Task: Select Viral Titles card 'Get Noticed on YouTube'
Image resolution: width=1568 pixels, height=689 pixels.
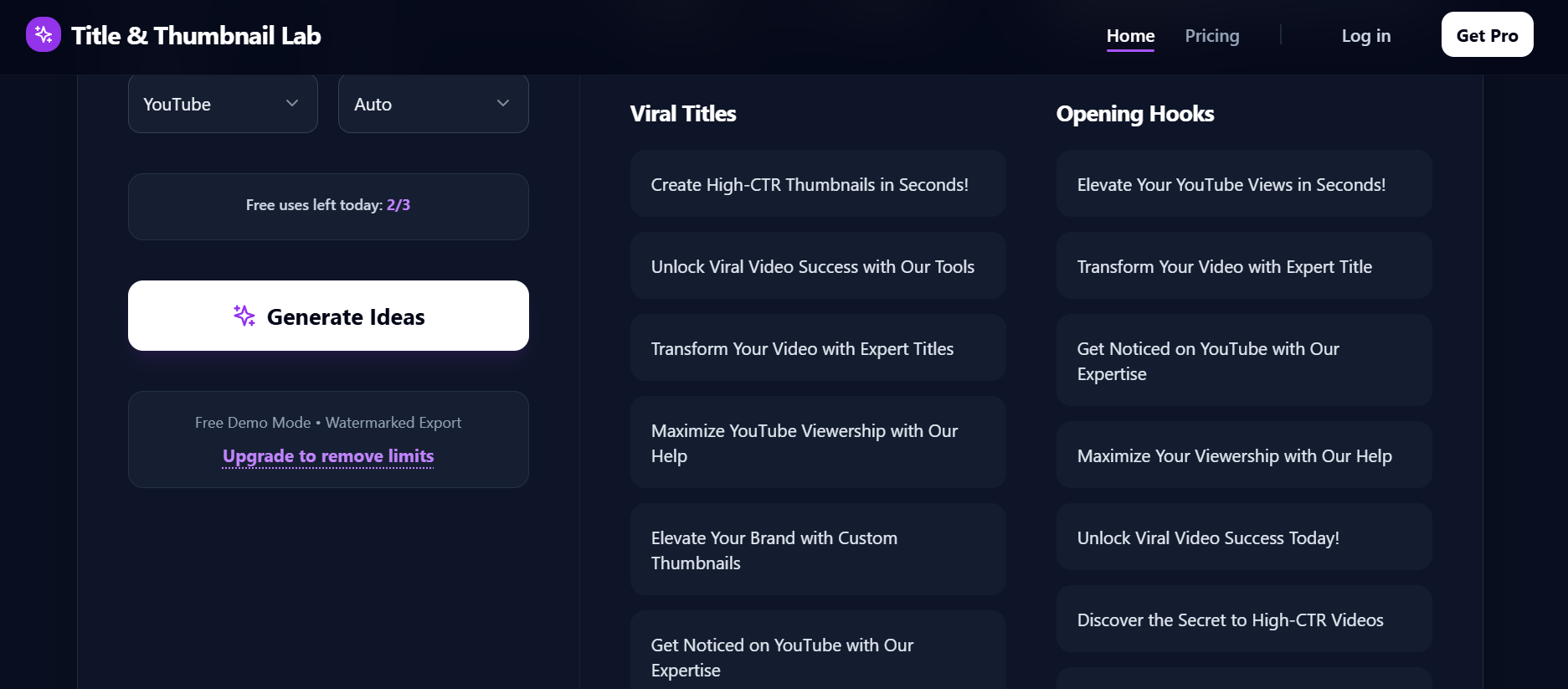Action: coord(818,650)
